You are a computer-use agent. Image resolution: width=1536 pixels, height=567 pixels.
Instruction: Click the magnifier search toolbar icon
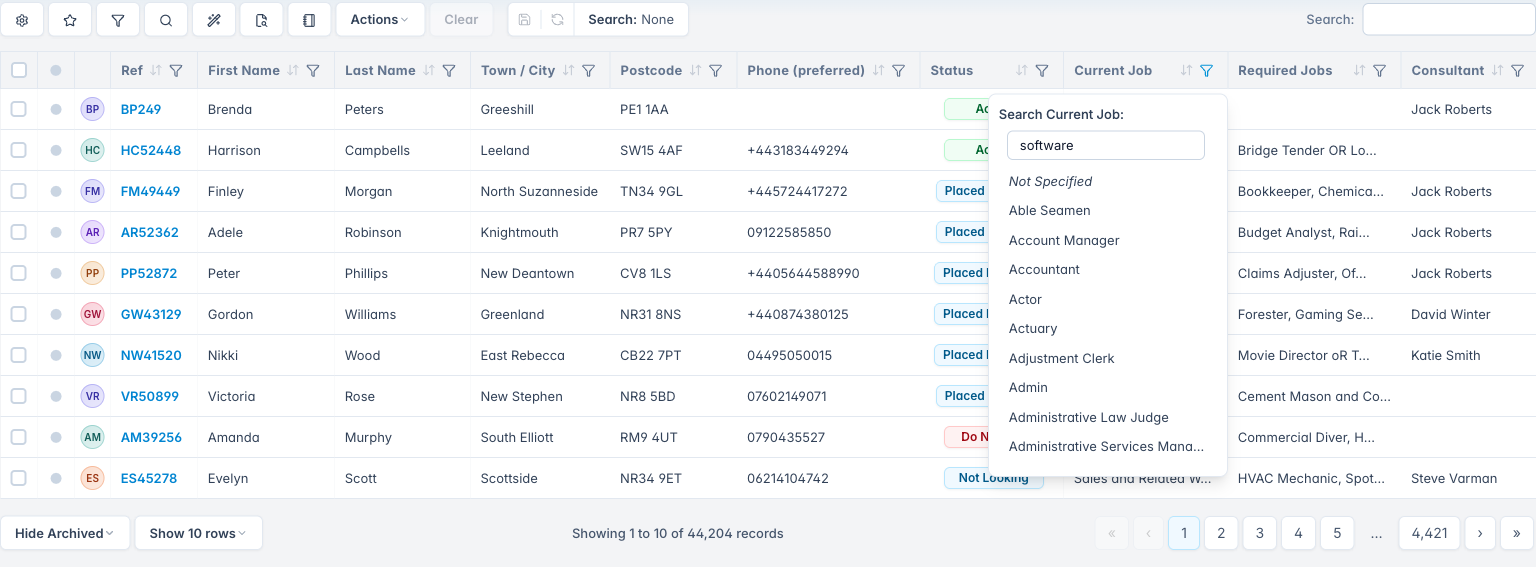point(166,20)
